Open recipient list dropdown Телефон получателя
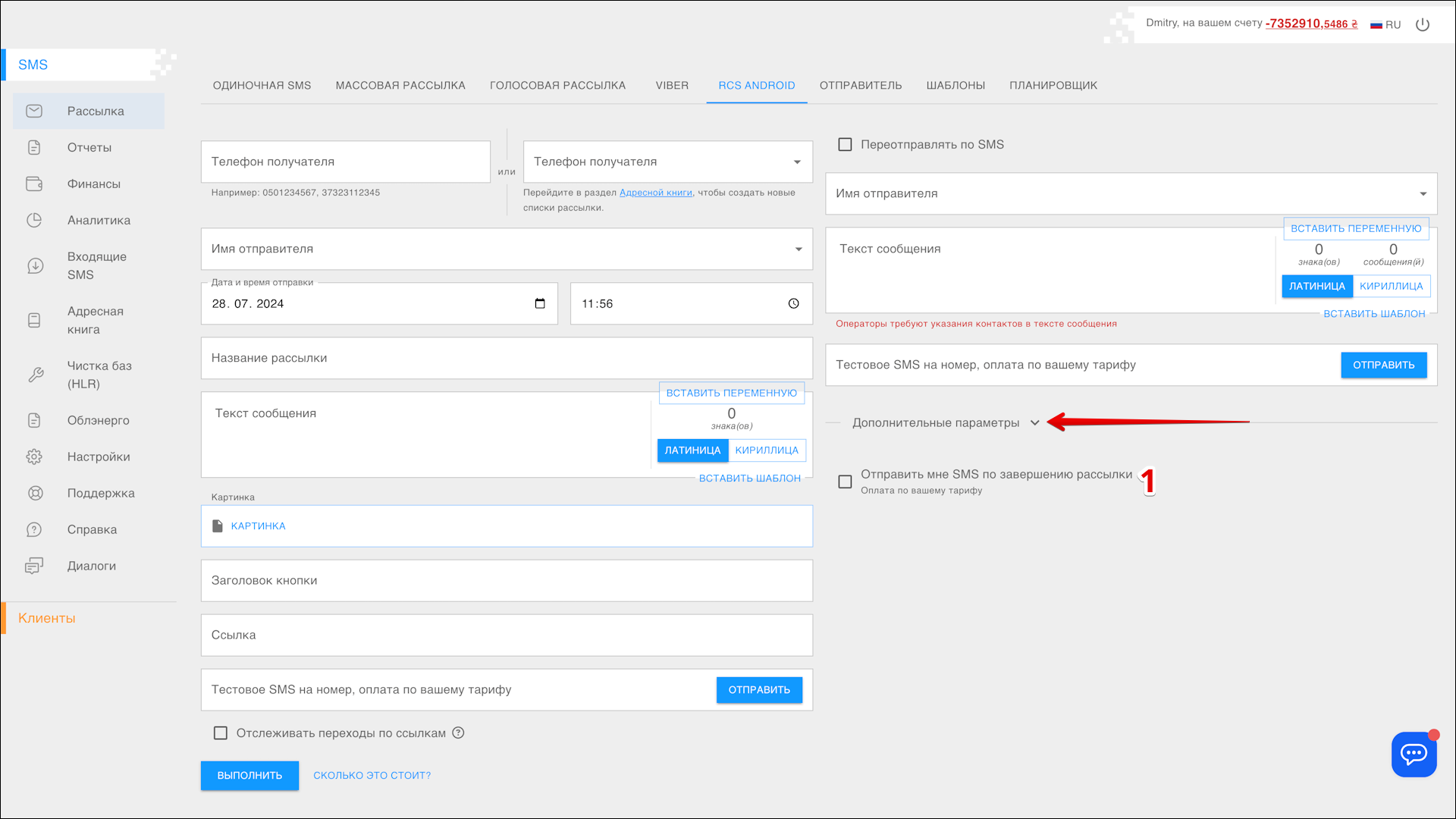 pos(667,162)
